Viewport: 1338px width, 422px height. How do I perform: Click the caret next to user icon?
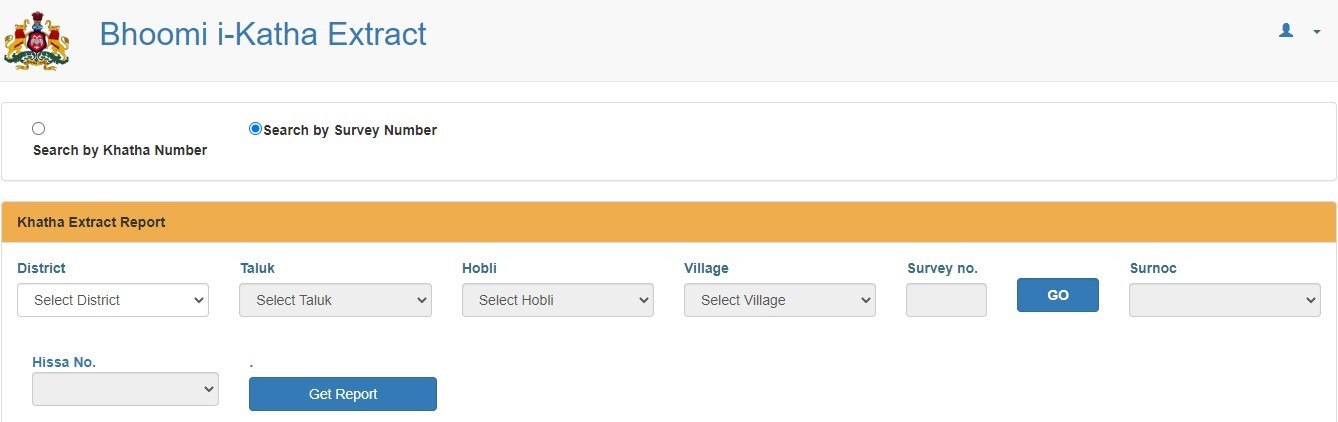[1317, 32]
